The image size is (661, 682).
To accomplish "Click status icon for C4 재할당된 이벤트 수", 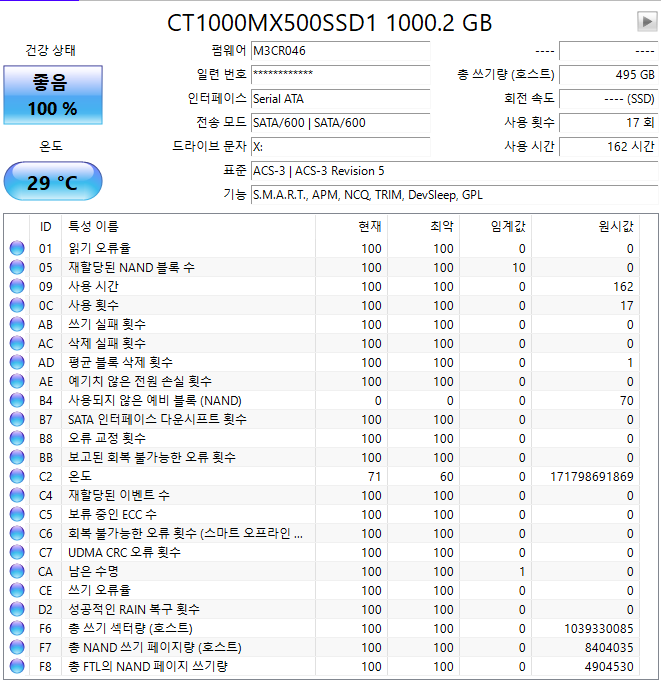I will click(x=17, y=495).
